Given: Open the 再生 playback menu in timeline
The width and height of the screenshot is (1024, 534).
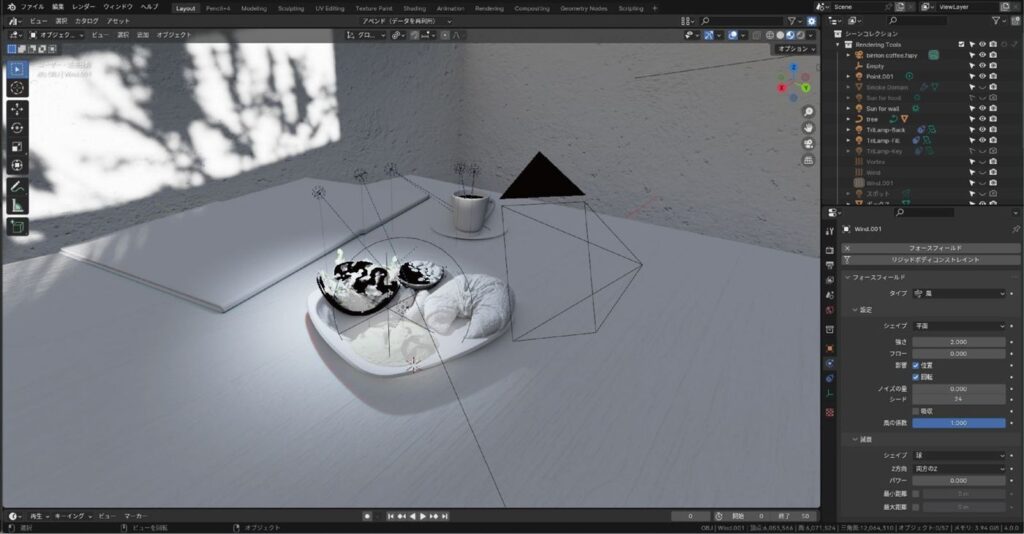Looking at the screenshot, I should (39, 516).
